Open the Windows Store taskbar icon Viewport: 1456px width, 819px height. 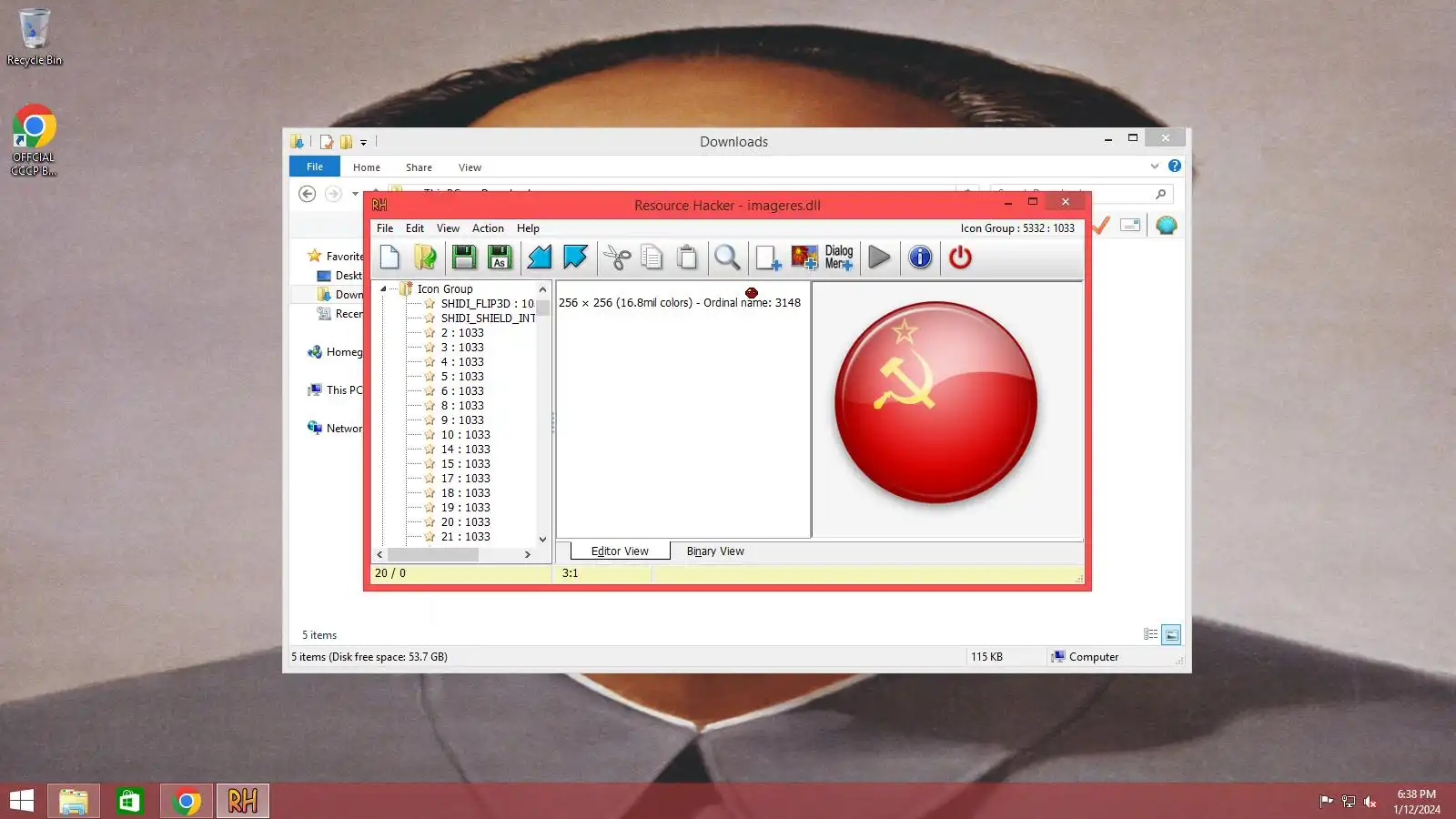point(129,801)
